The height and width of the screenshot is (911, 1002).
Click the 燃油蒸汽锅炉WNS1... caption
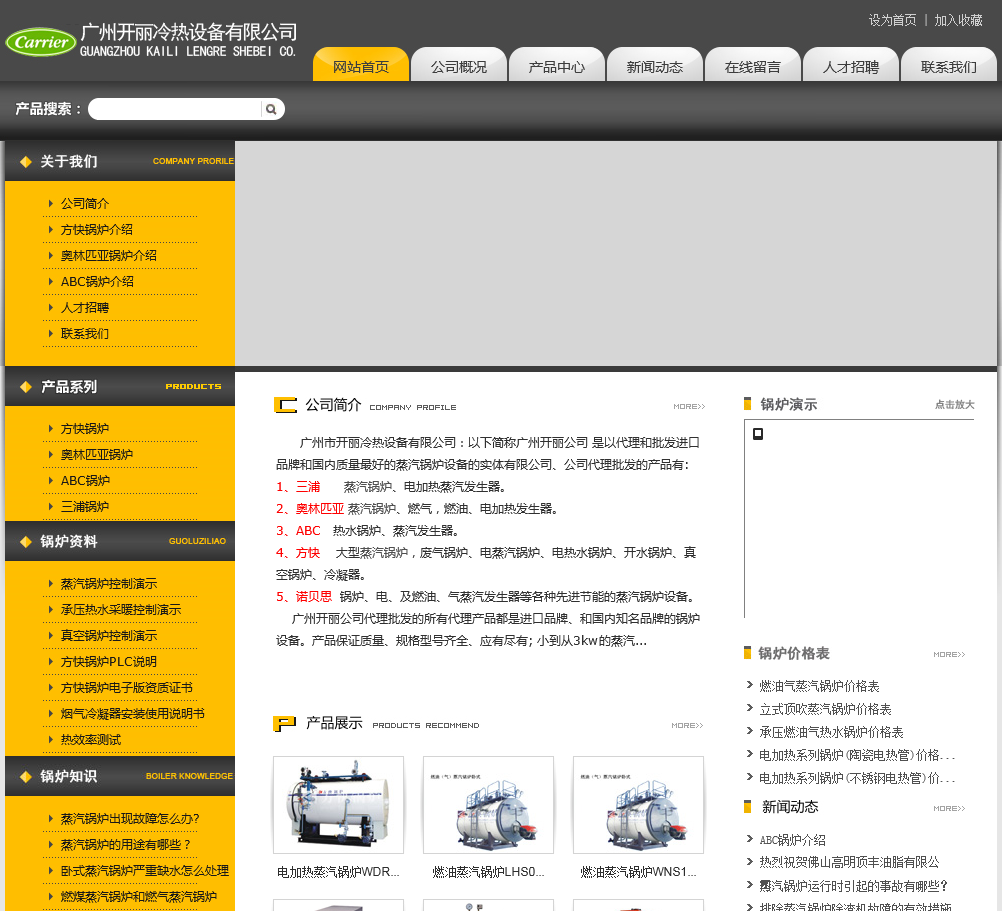point(638,872)
